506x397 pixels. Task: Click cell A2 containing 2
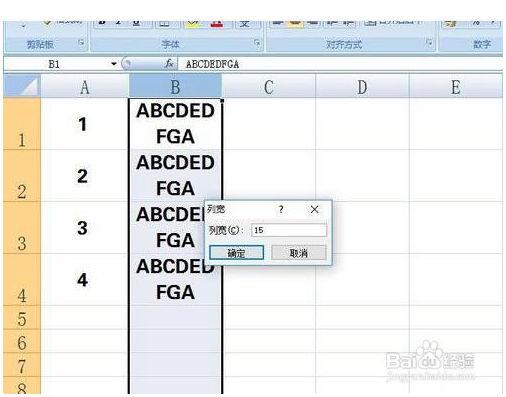[x=83, y=176]
